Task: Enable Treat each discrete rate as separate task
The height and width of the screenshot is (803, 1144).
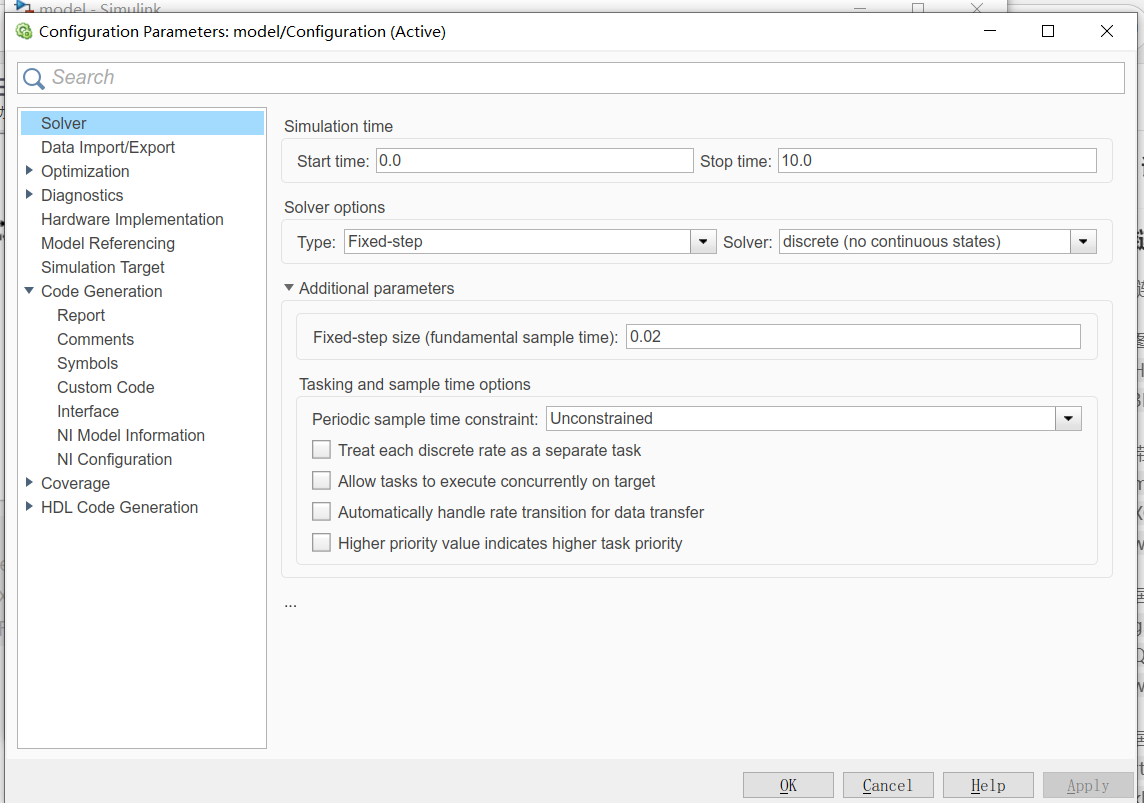Action: click(321, 449)
